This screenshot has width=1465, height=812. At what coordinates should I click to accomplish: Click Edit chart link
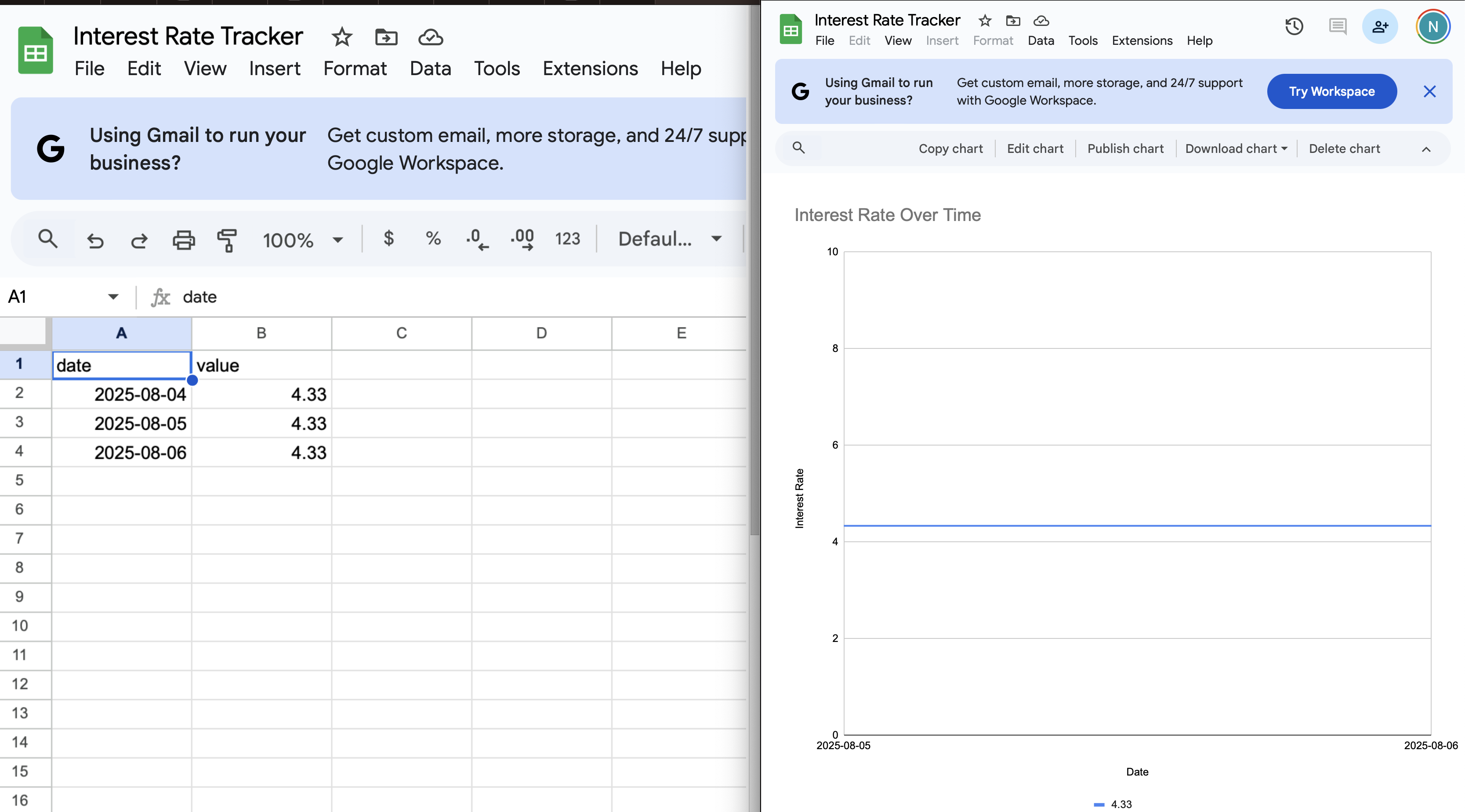point(1034,149)
